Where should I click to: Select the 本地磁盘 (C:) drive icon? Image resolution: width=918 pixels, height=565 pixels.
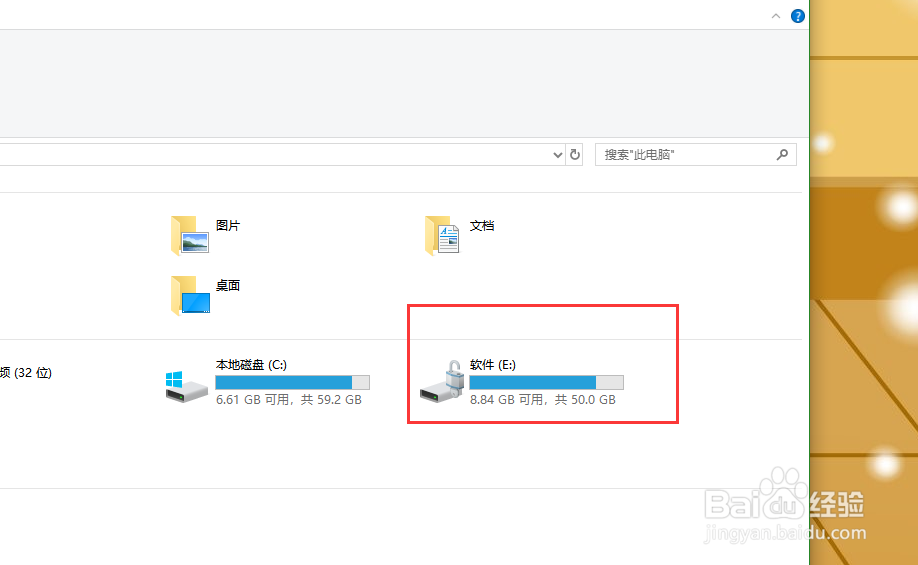(x=187, y=385)
